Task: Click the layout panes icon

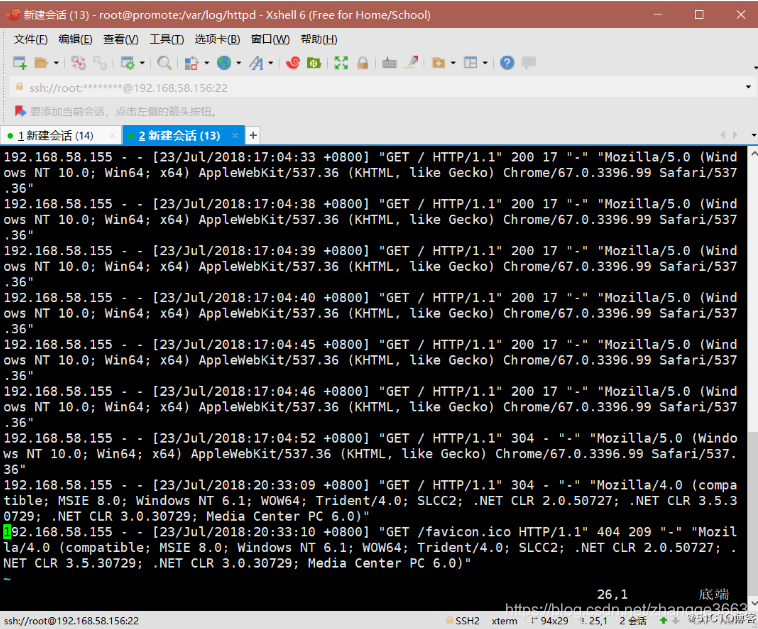Action: pyautogui.click(x=470, y=63)
